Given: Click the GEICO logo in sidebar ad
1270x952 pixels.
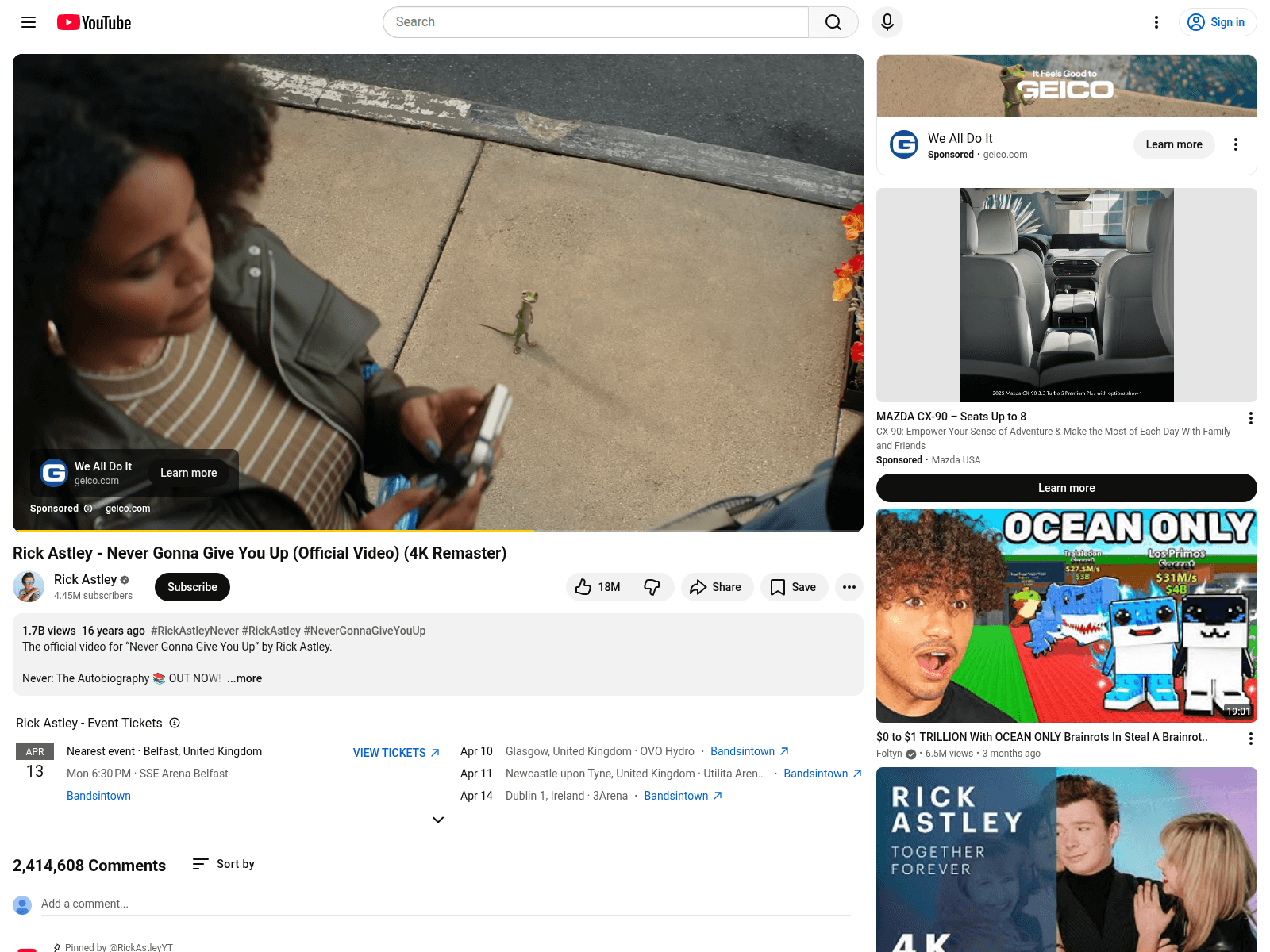Looking at the screenshot, I should pos(904,144).
